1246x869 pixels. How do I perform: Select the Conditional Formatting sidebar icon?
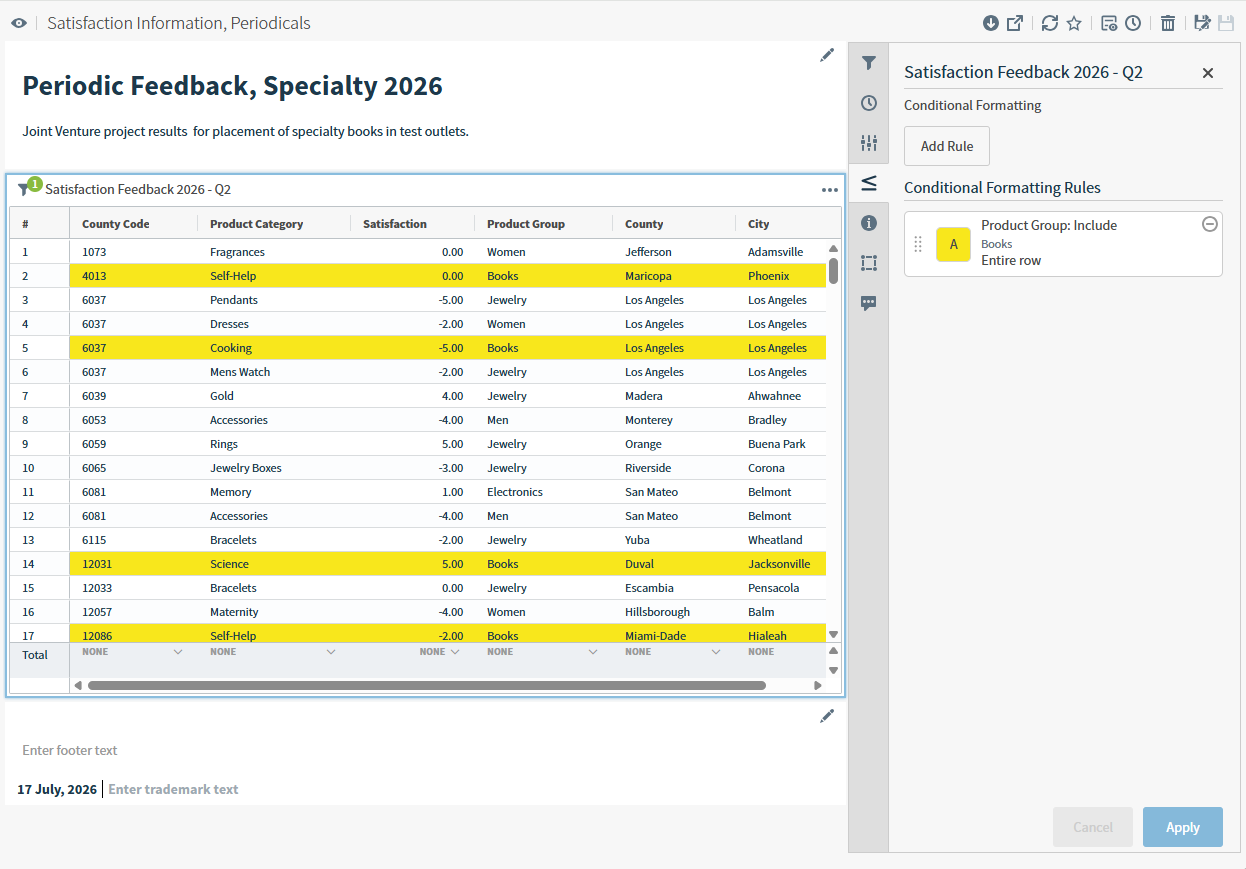[869, 183]
